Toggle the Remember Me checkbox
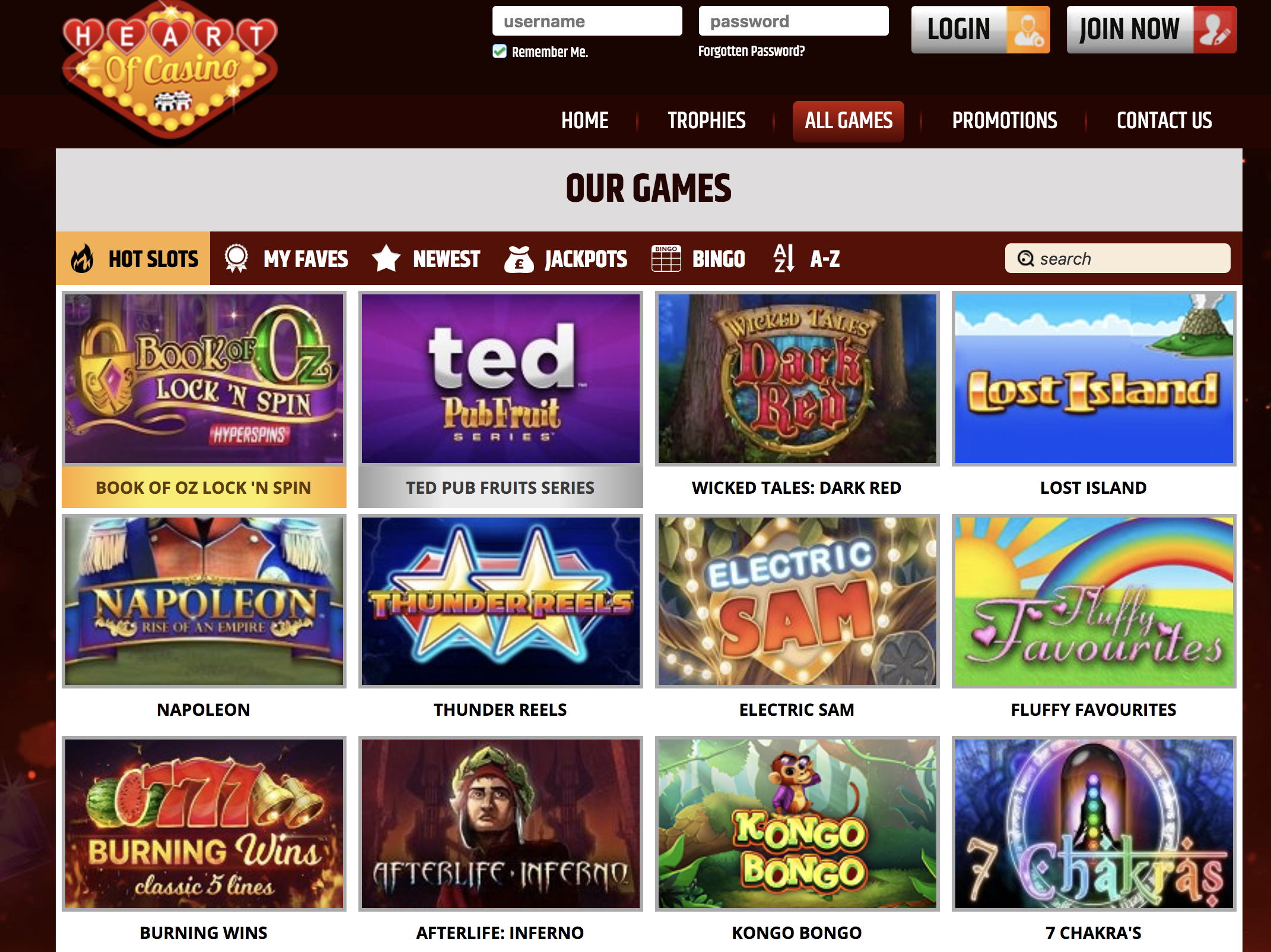1271x952 pixels. (500, 52)
